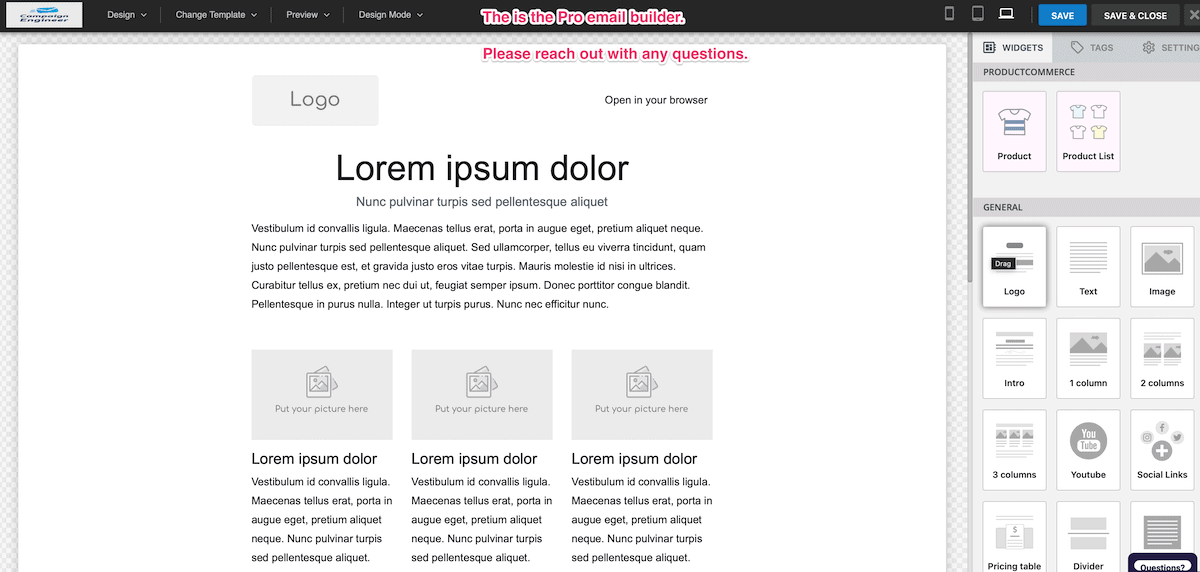Select the Social Links widget
This screenshot has height=572, width=1200.
pos(1162,449)
